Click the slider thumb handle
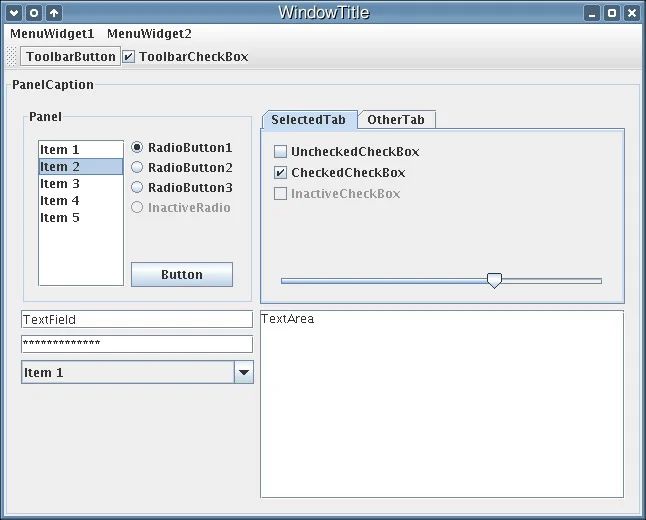The width and height of the screenshot is (646, 520). pyautogui.click(x=494, y=280)
